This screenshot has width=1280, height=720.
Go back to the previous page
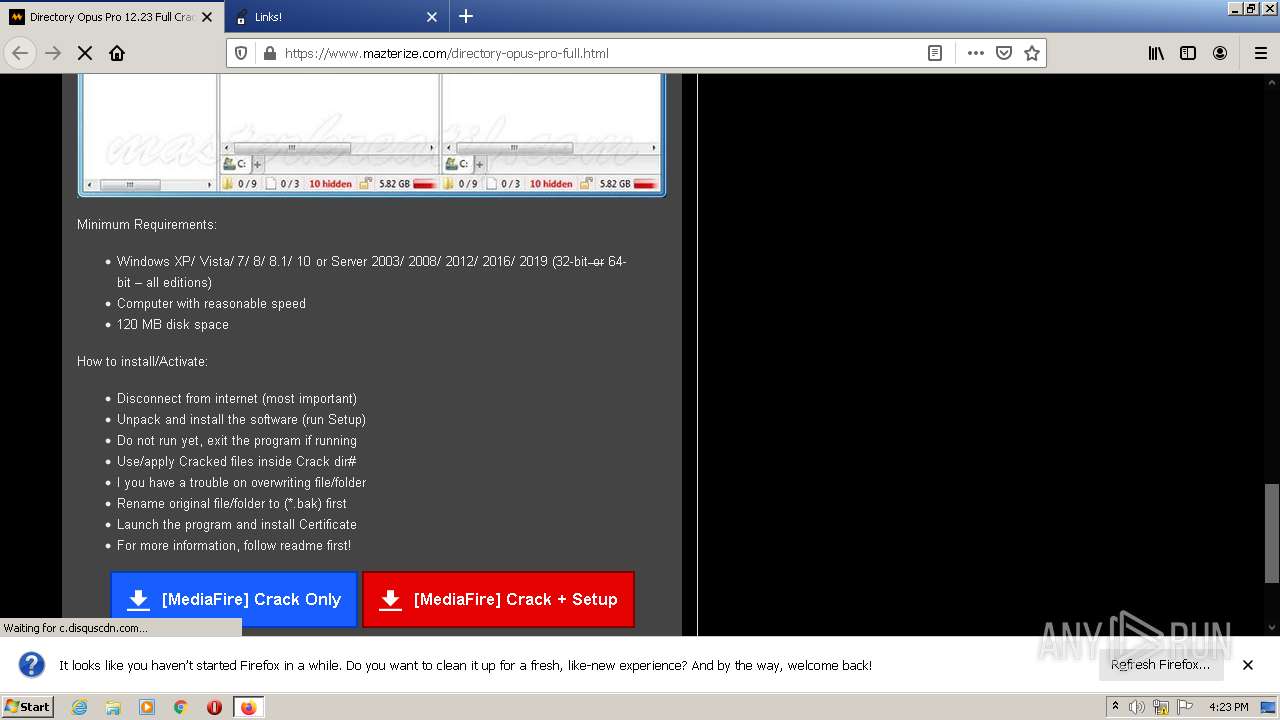click(20, 53)
